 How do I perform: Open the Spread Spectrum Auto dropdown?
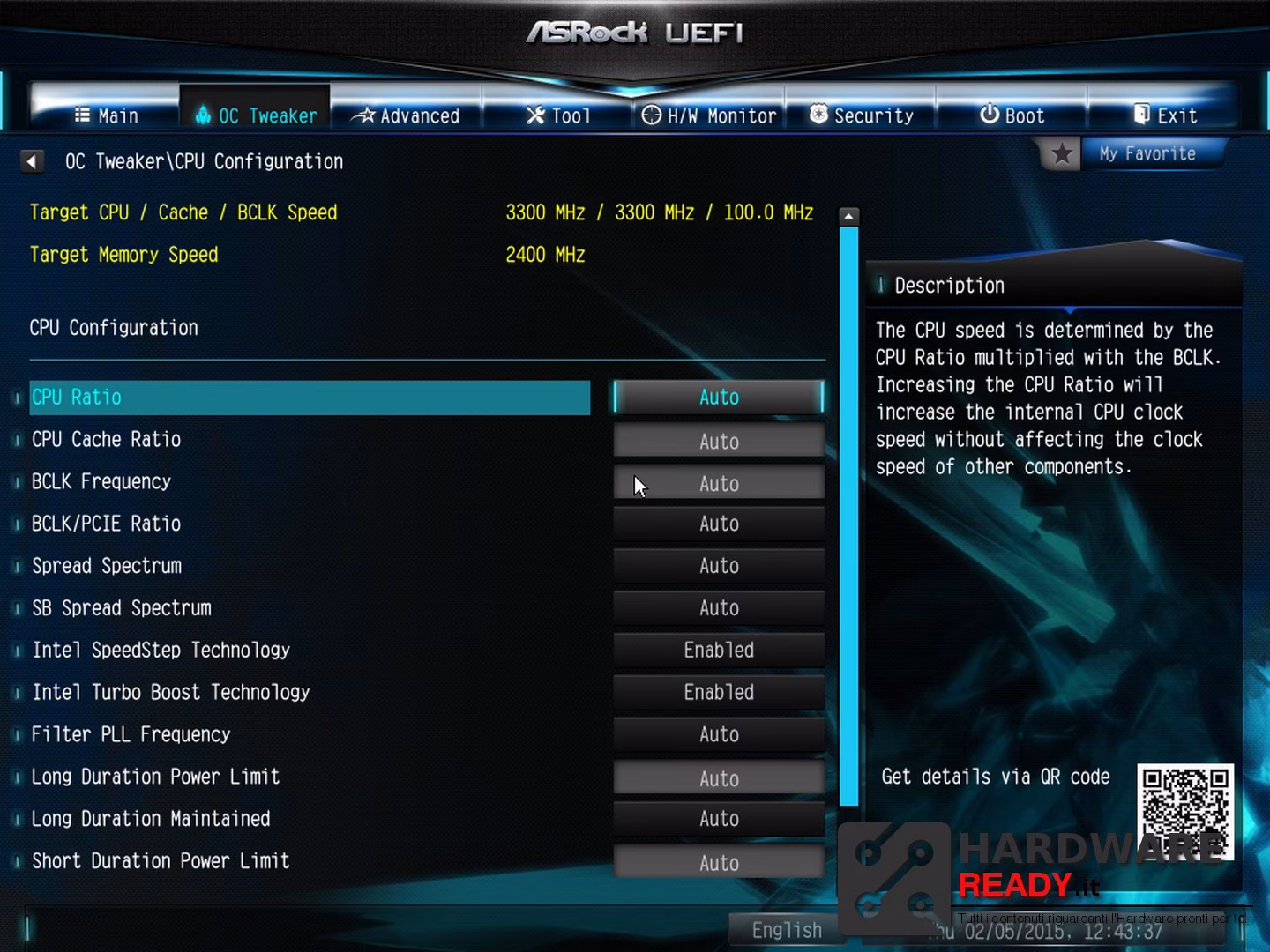tap(719, 566)
